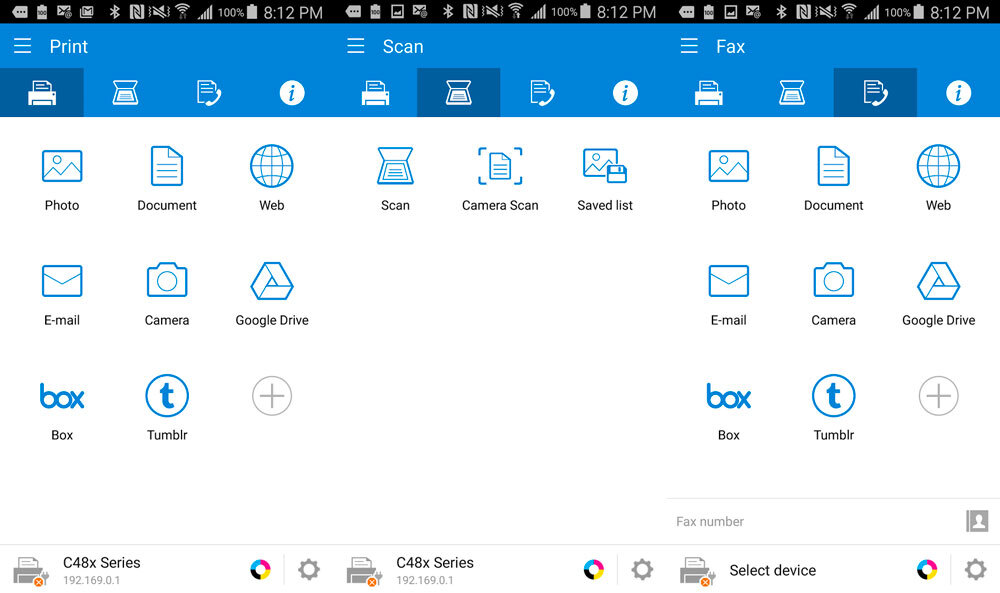Open Scan option on the Scan screen
This screenshot has height=593, width=1000.
click(x=395, y=178)
